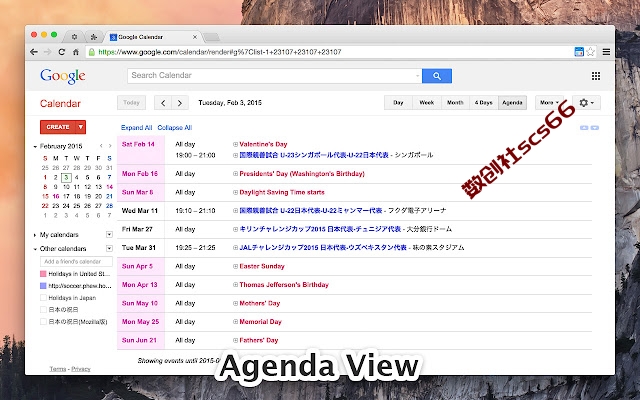This screenshot has height=400, width=640.
Task: Click the green padlock security icon
Action: click(x=92, y=52)
